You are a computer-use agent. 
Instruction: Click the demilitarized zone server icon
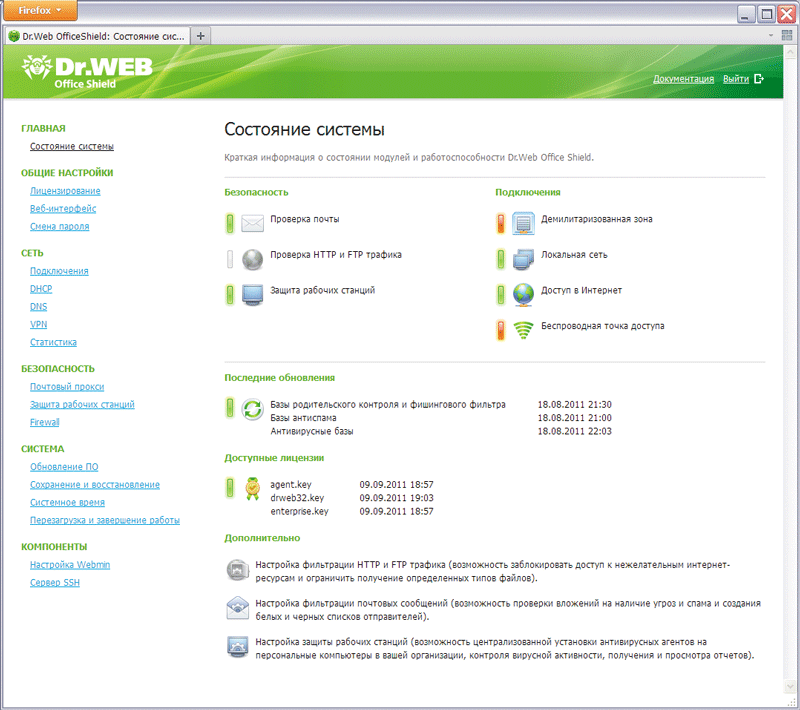(523, 223)
